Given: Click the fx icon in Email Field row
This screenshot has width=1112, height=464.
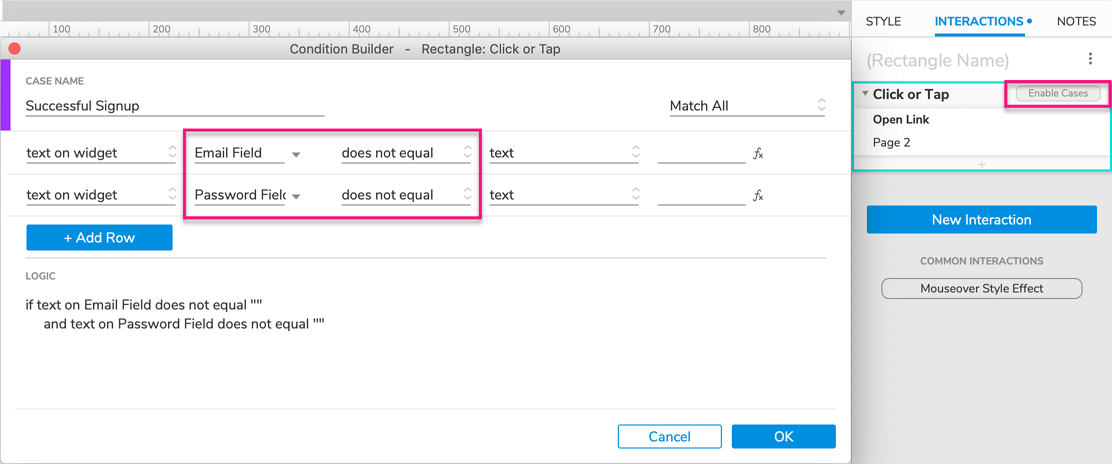Looking at the screenshot, I should pos(758,153).
